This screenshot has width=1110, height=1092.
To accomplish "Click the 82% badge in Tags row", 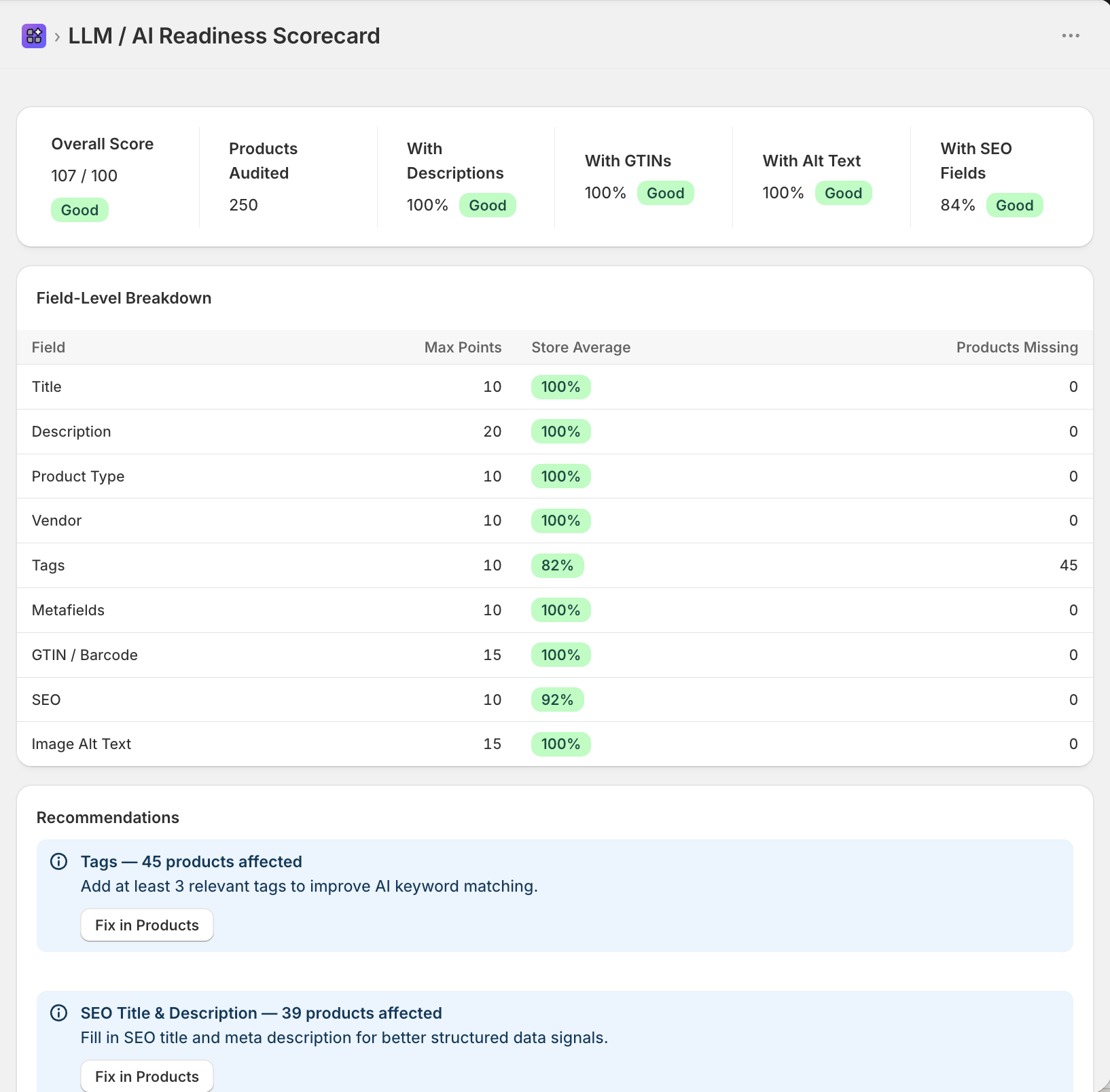I will pos(558,566).
